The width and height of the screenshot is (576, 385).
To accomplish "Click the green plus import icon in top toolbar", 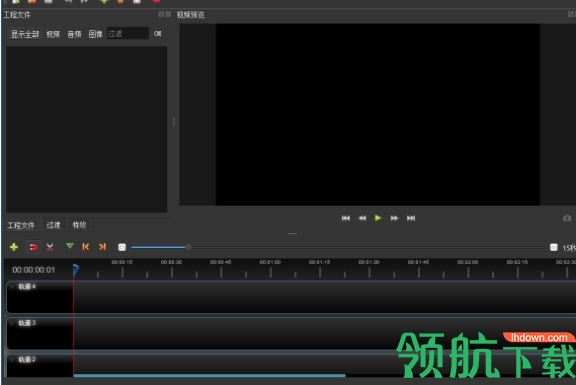I will 104,1.
